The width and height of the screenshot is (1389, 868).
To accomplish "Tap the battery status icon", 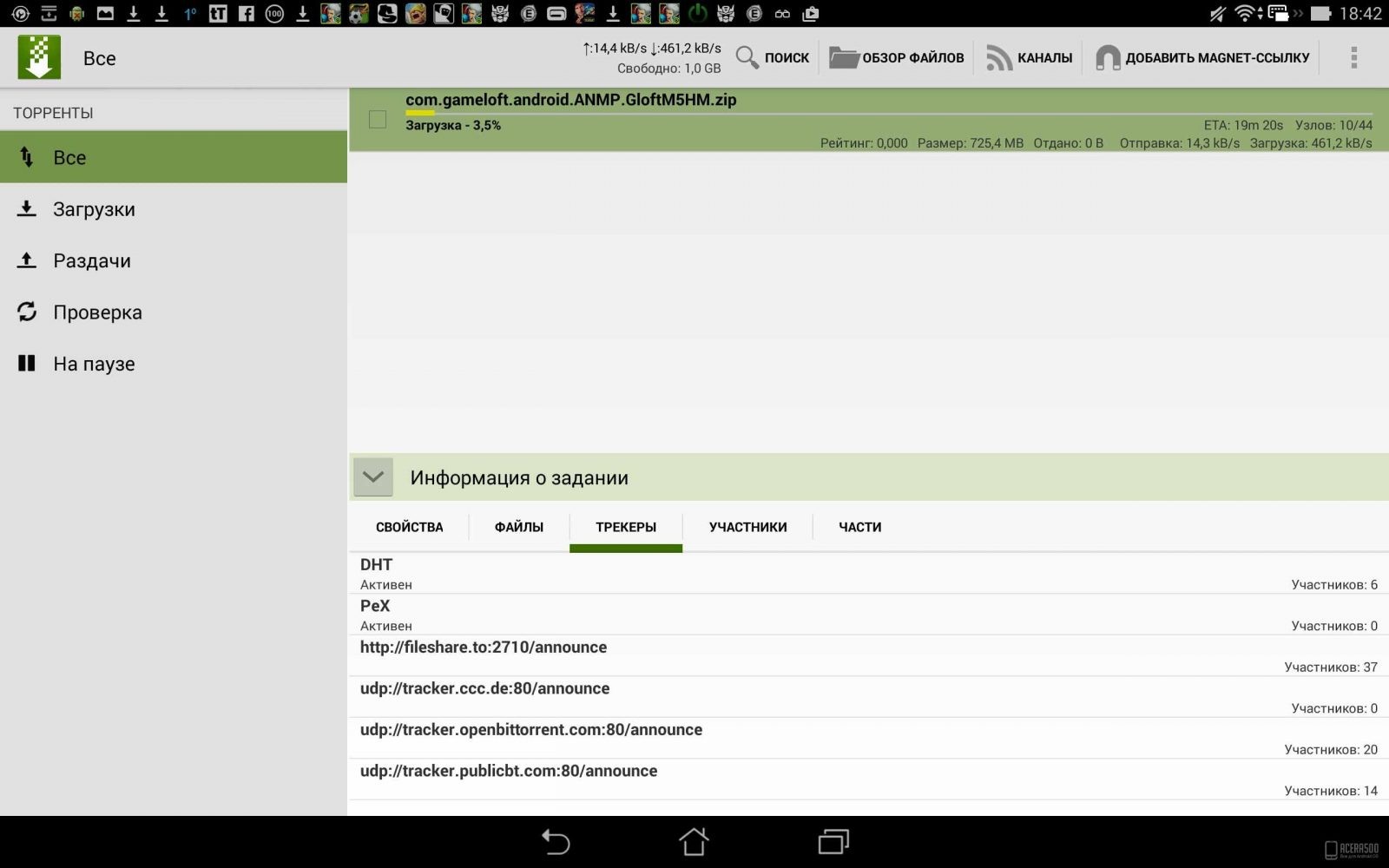I will 1320,13.
